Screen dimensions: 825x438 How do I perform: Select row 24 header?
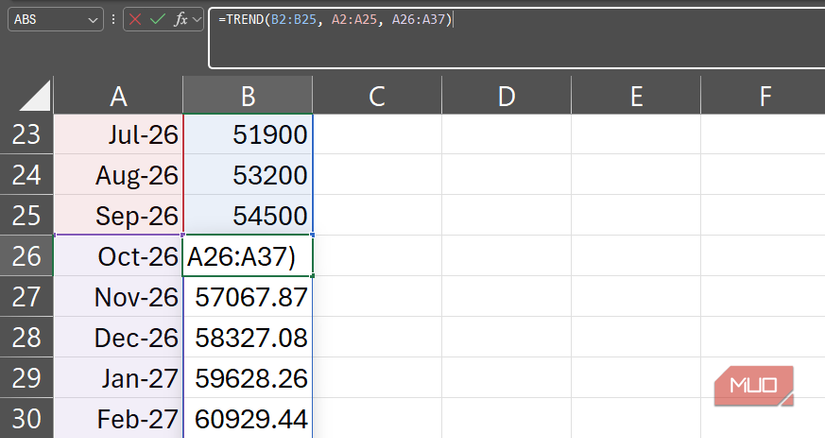coord(26,175)
